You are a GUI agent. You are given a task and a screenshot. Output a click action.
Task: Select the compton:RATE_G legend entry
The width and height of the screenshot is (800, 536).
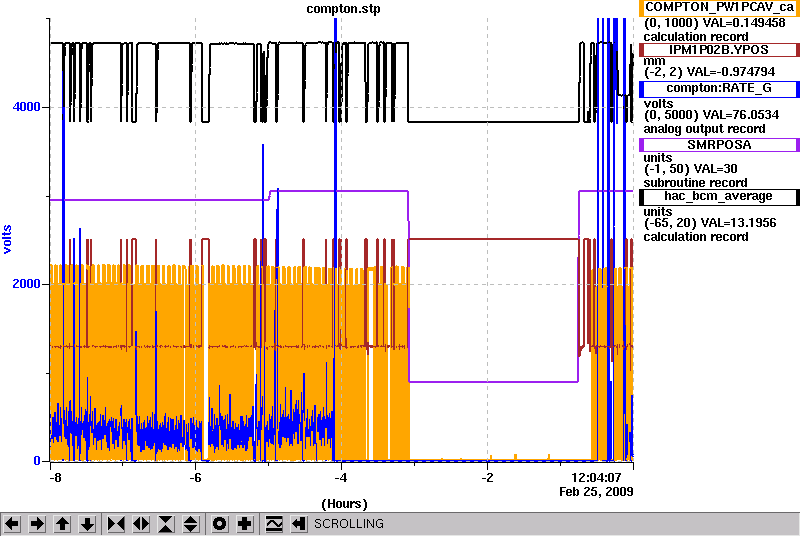point(719,89)
